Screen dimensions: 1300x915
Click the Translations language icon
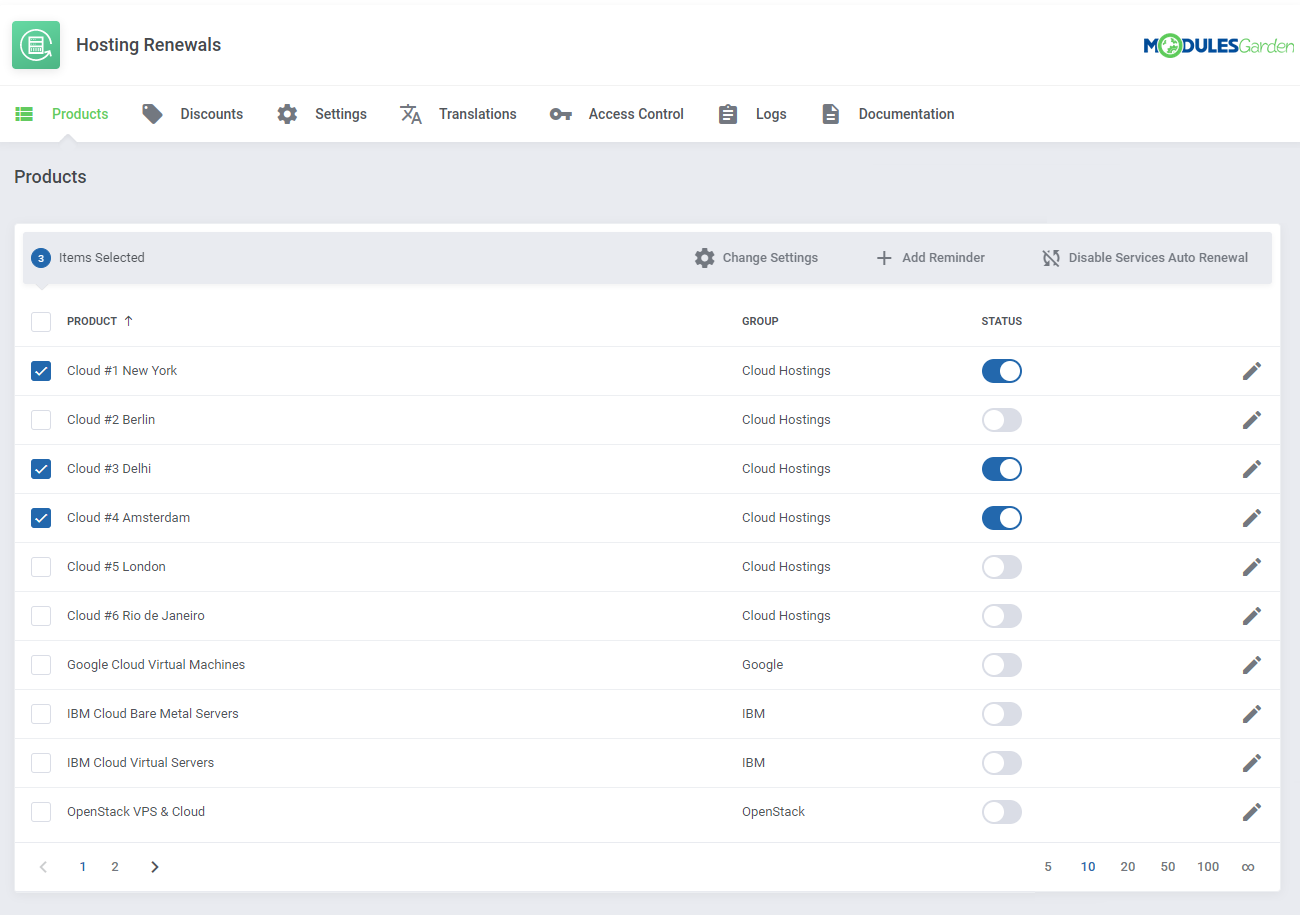pyautogui.click(x=411, y=114)
